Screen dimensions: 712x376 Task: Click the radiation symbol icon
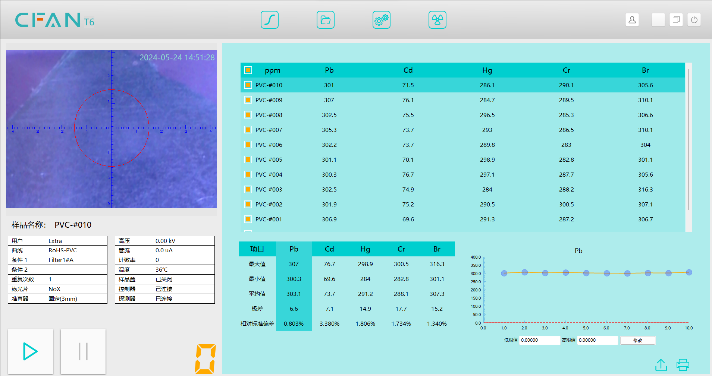(437, 20)
